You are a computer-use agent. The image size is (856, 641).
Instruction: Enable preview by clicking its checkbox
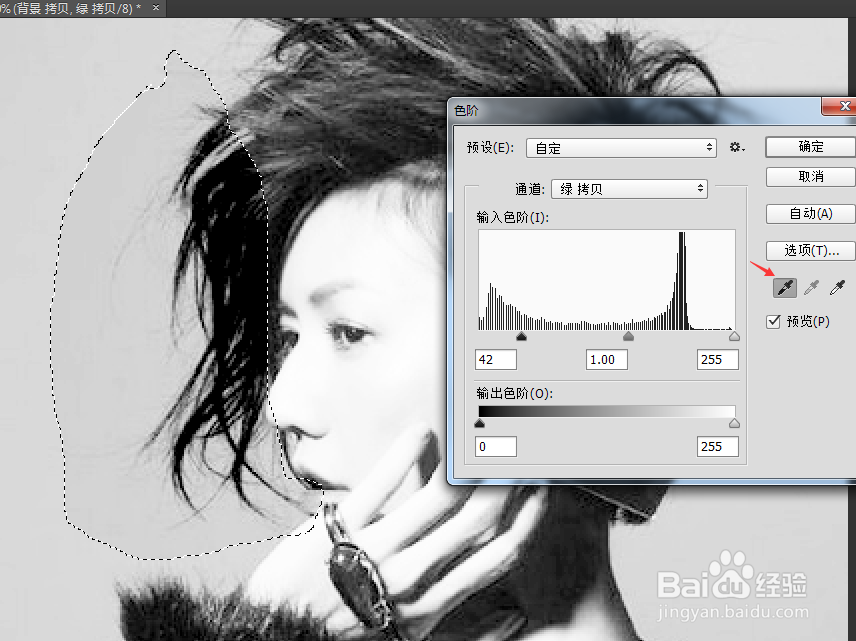pyautogui.click(x=773, y=321)
